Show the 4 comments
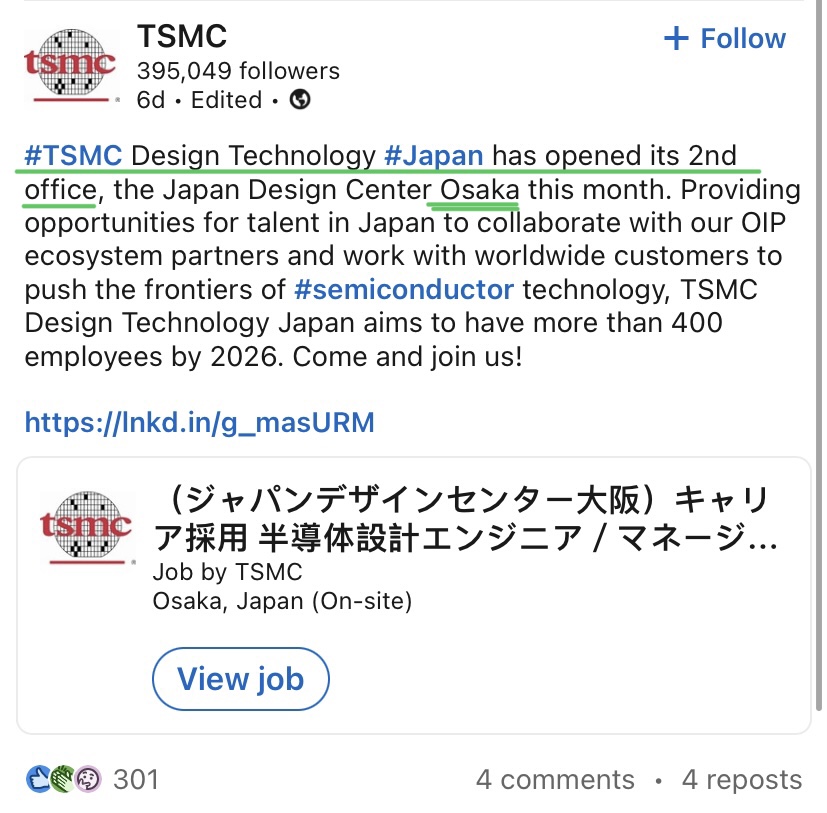This screenshot has height=813, width=827. 555,779
